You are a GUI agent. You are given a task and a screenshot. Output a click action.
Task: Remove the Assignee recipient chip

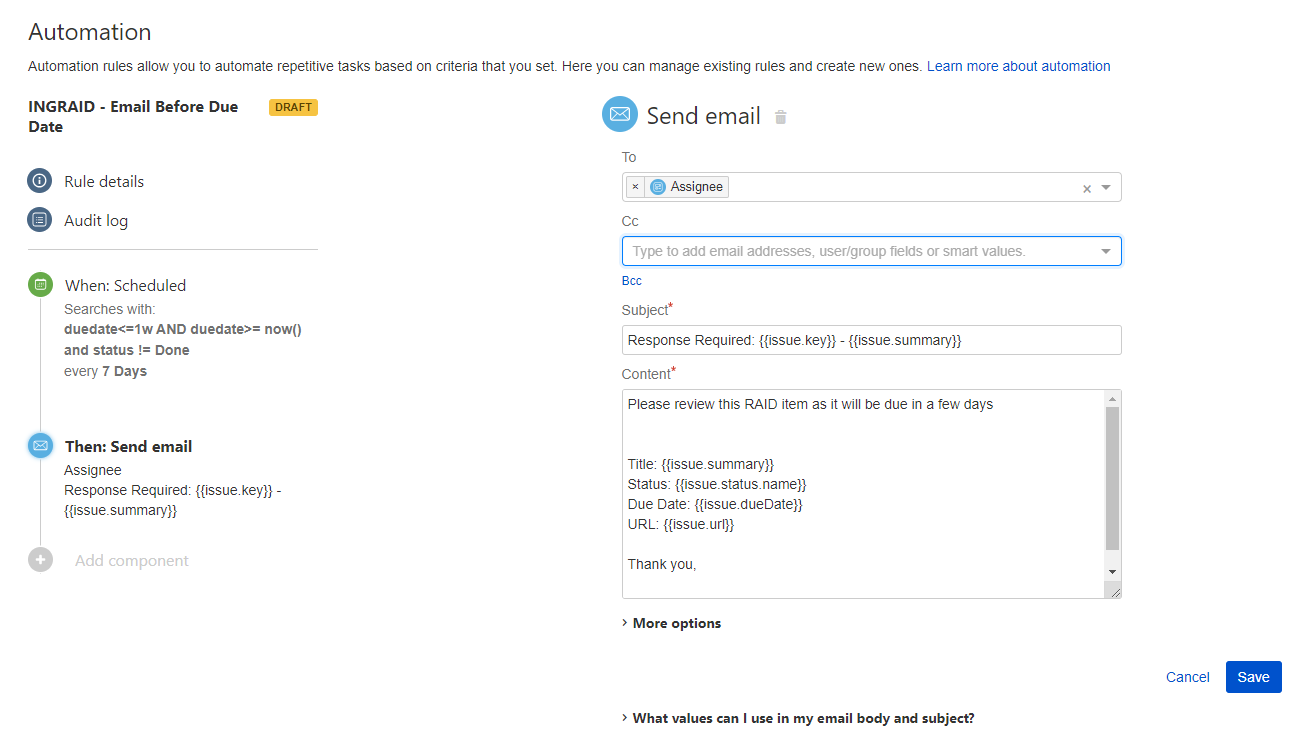pos(636,186)
